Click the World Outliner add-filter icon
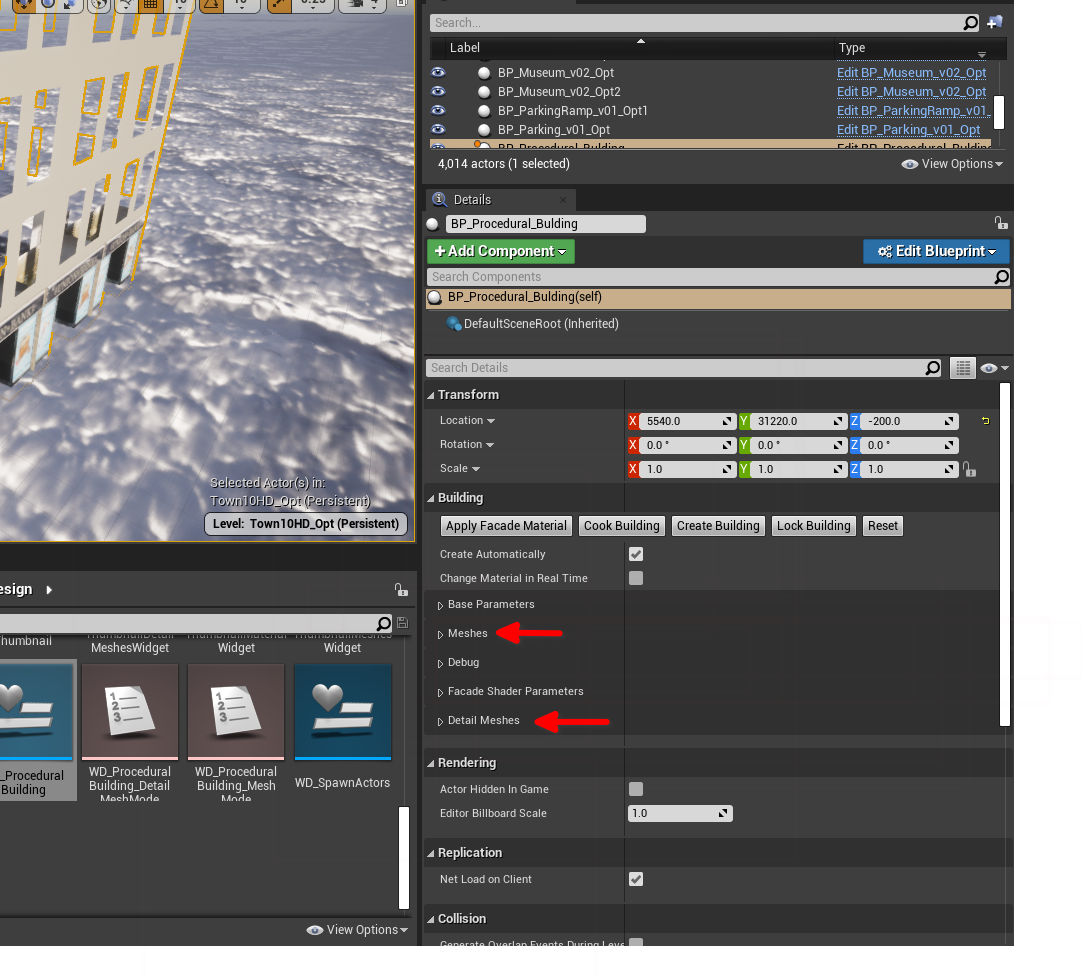Image resolution: width=1082 pixels, height=977 pixels. (994, 22)
